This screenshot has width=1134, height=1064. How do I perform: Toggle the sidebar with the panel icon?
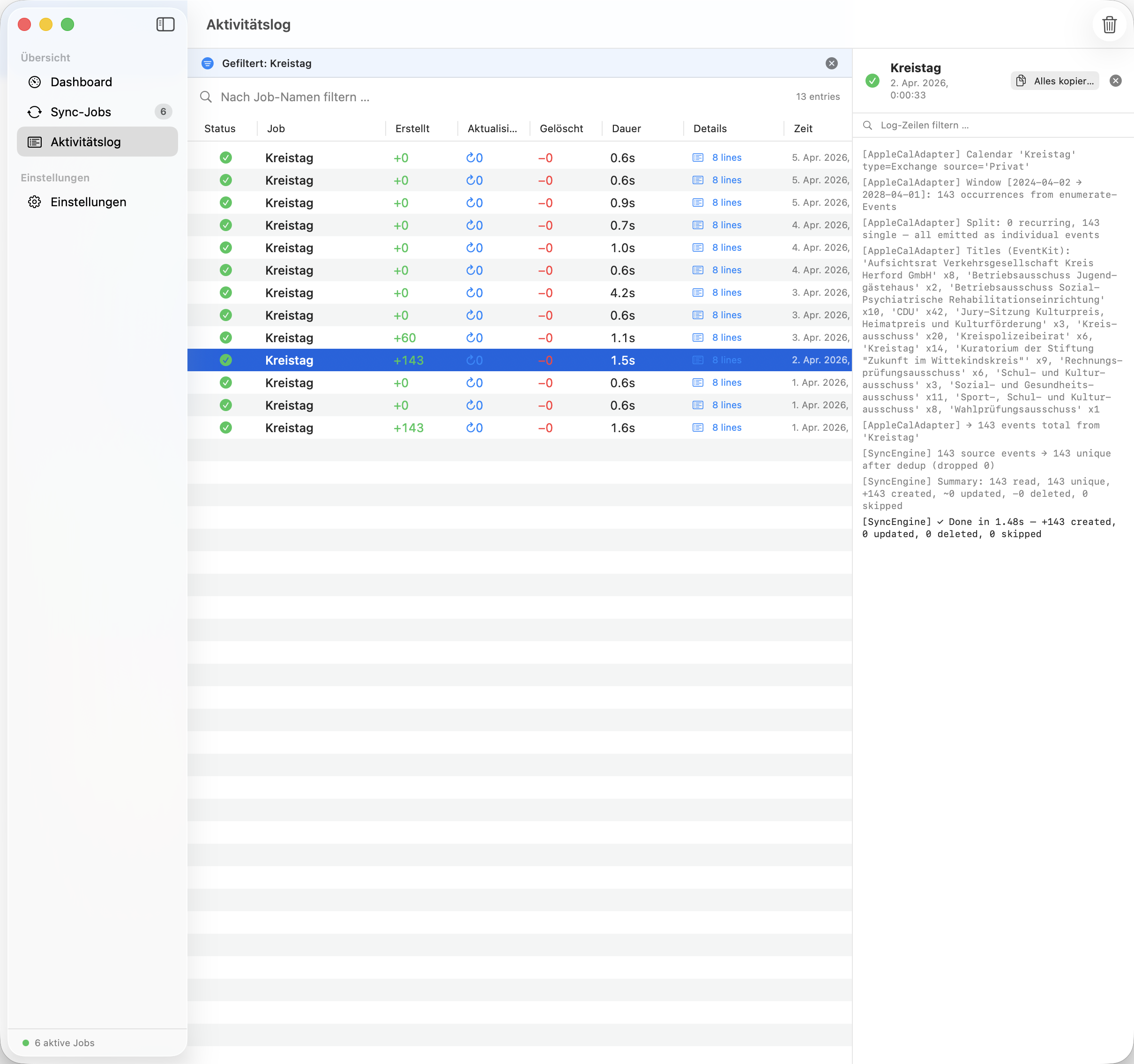click(165, 24)
